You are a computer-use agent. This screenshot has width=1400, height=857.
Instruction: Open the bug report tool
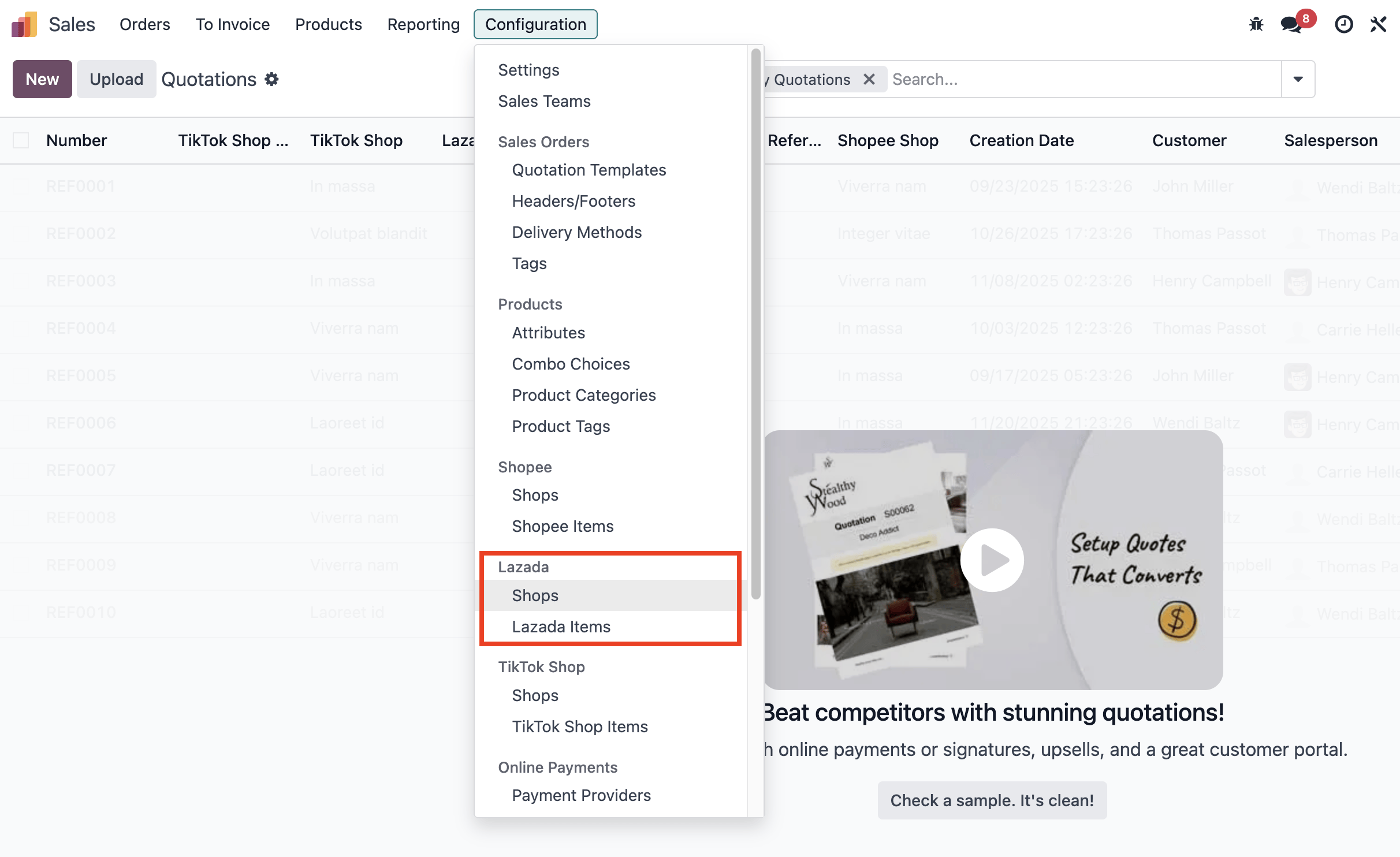click(1256, 24)
